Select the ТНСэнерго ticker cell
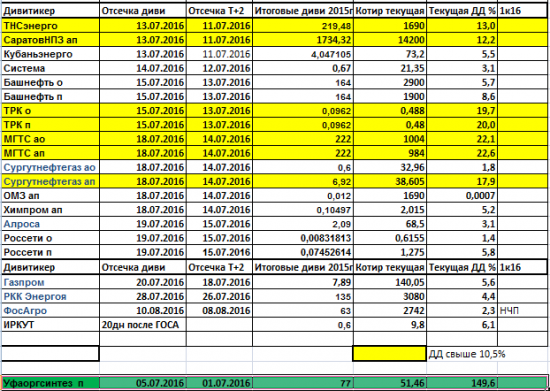This screenshot has height=391, width=550. [x=51, y=26]
